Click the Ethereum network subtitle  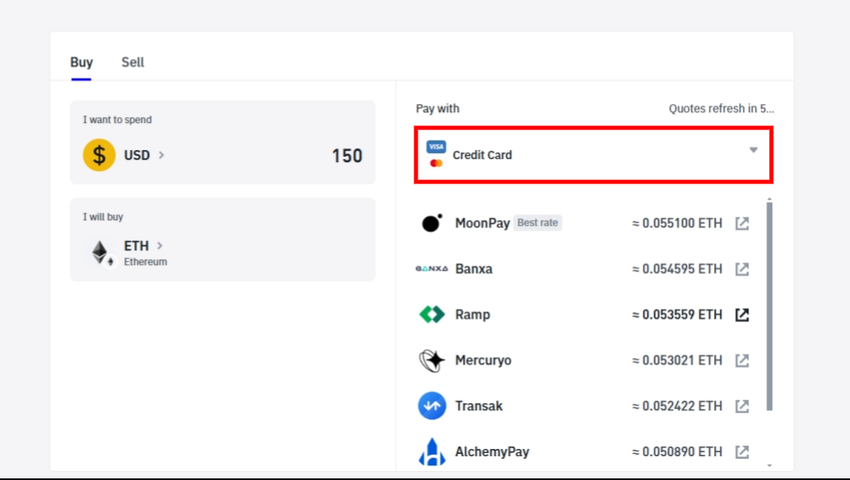145,262
